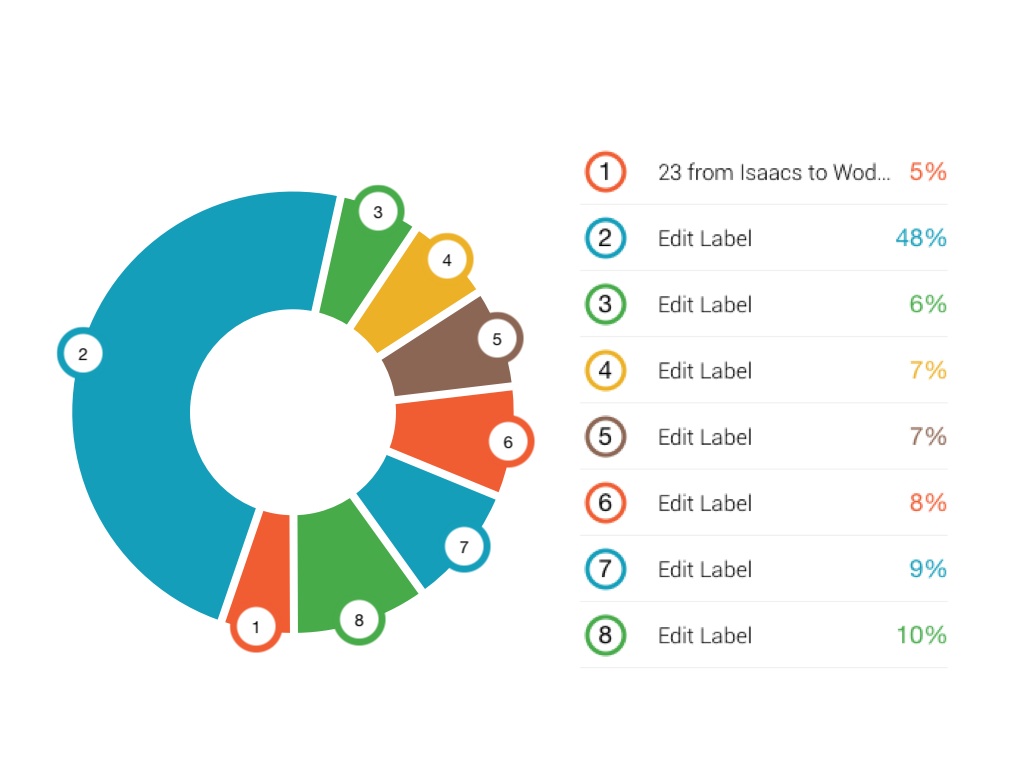Viewport: 1024px width, 768px height.
Task: Select the blue number 2 legend badge
Action: point(605,238)
